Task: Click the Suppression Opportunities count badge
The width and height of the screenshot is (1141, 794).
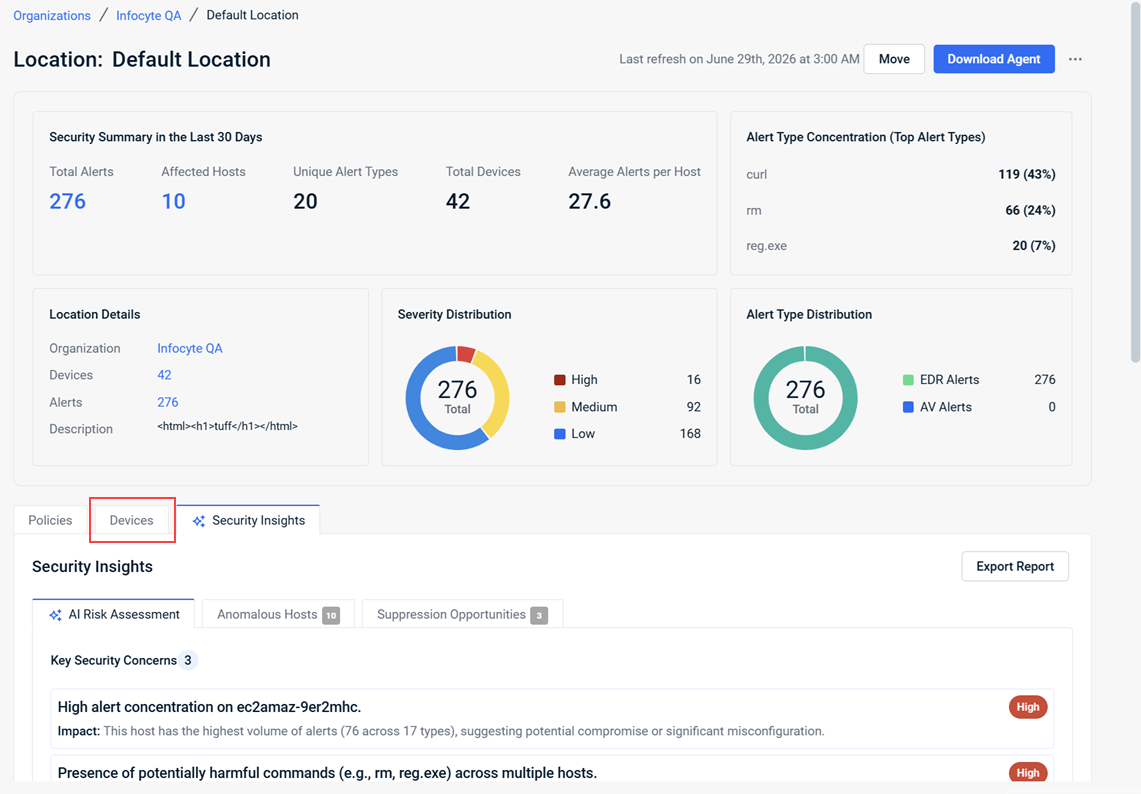Action: [x=538, y=615]
